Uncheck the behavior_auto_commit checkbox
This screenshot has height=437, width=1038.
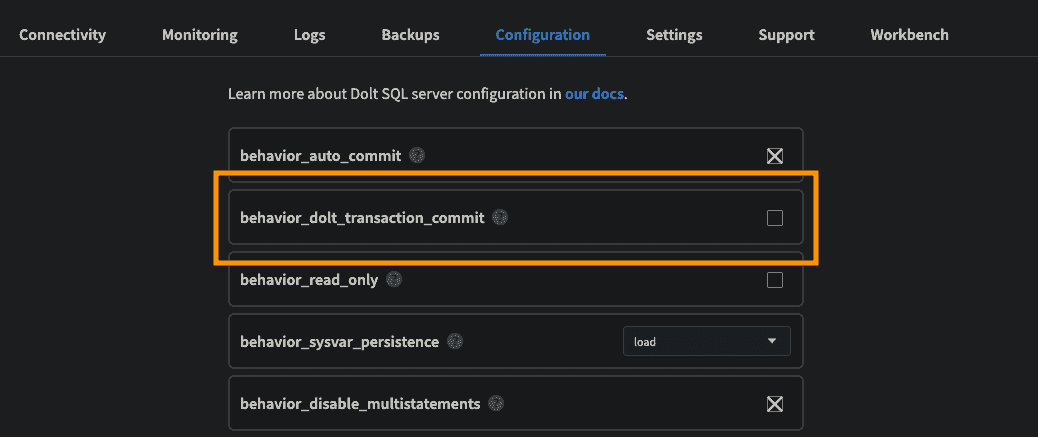point(775,156)
